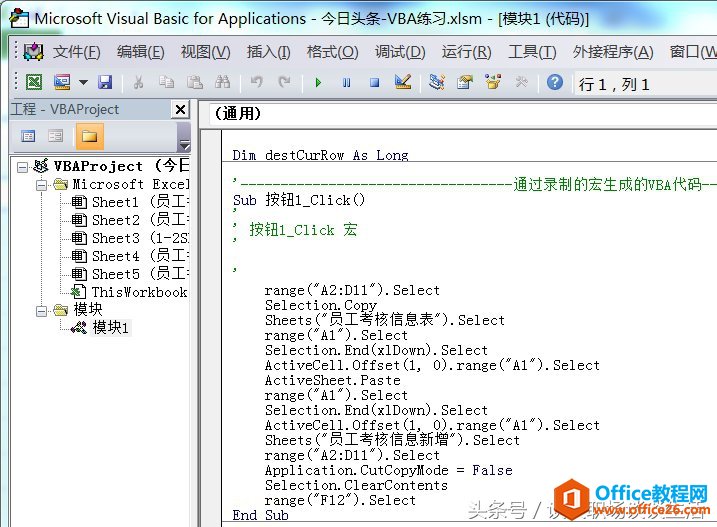The width and height of the screenshot is (717, 527).
Task: Select Sheet5 in project tree
Action: [130, 274]
